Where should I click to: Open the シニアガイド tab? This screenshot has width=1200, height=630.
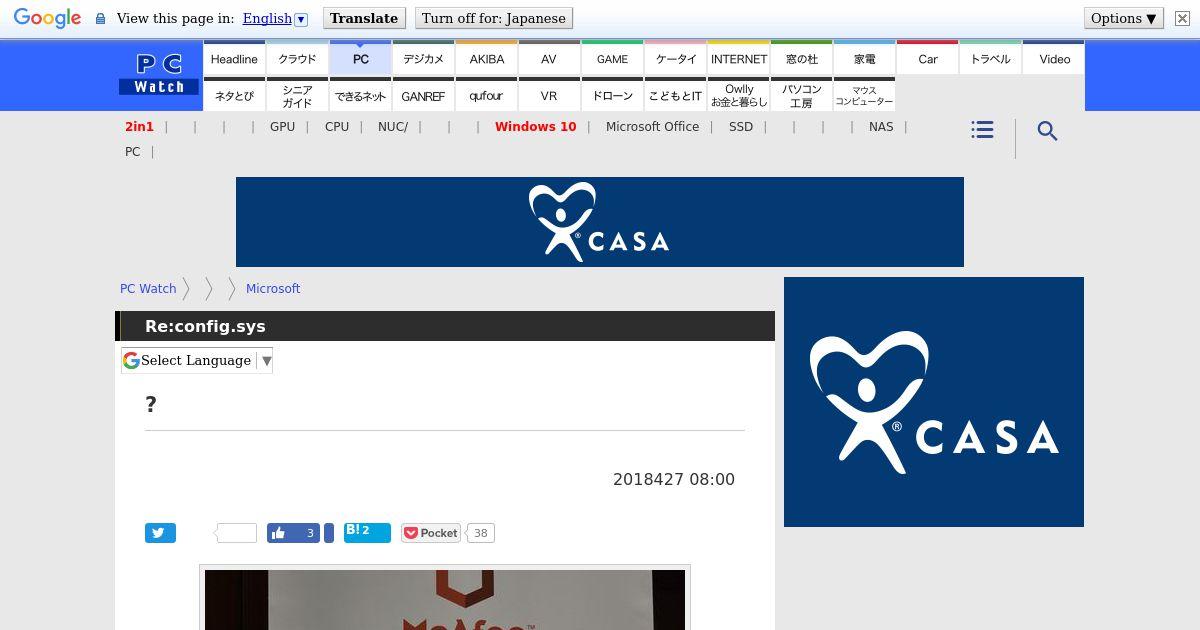coord(297,95)
